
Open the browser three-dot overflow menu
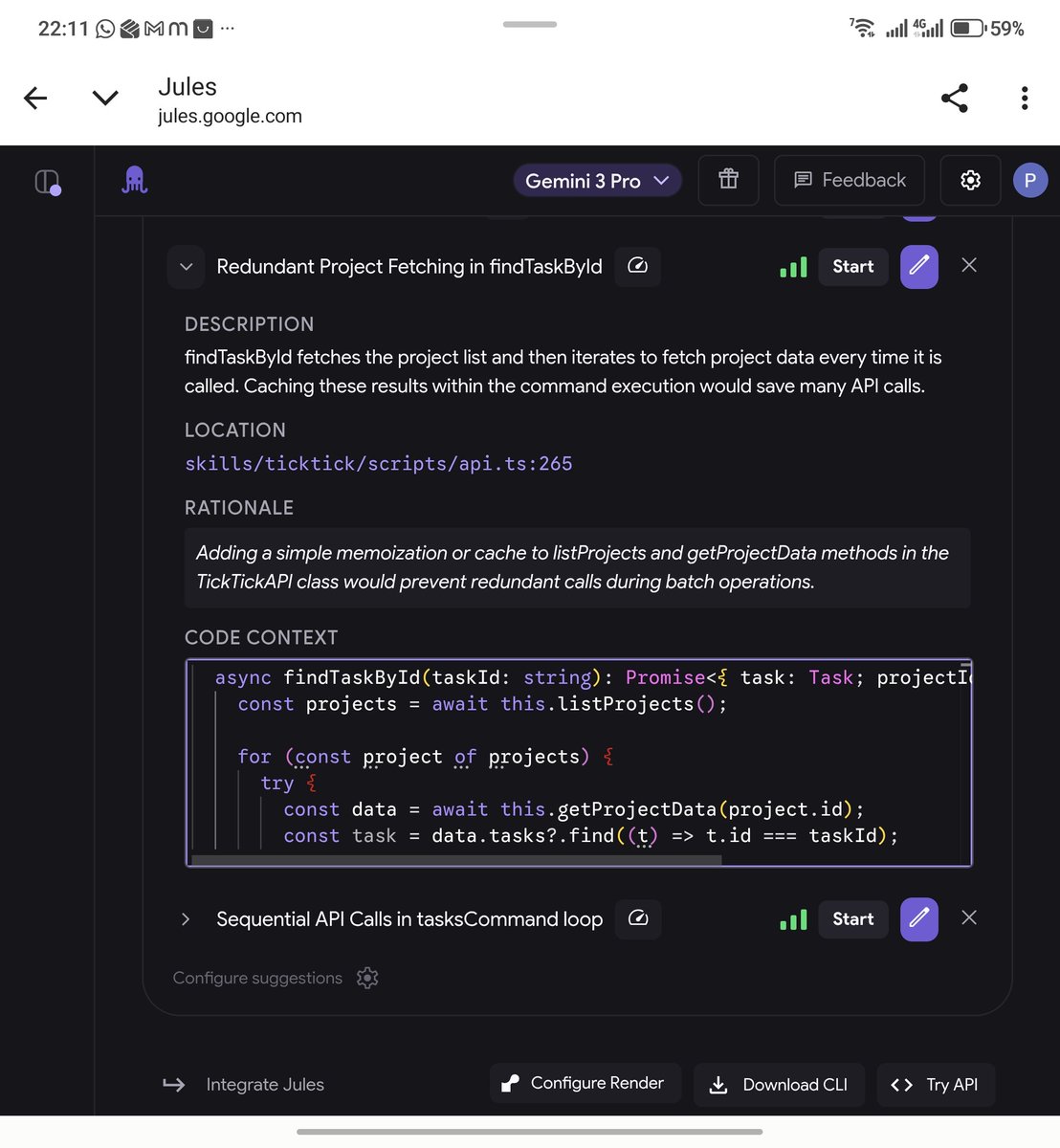(x=1025, y=98)
